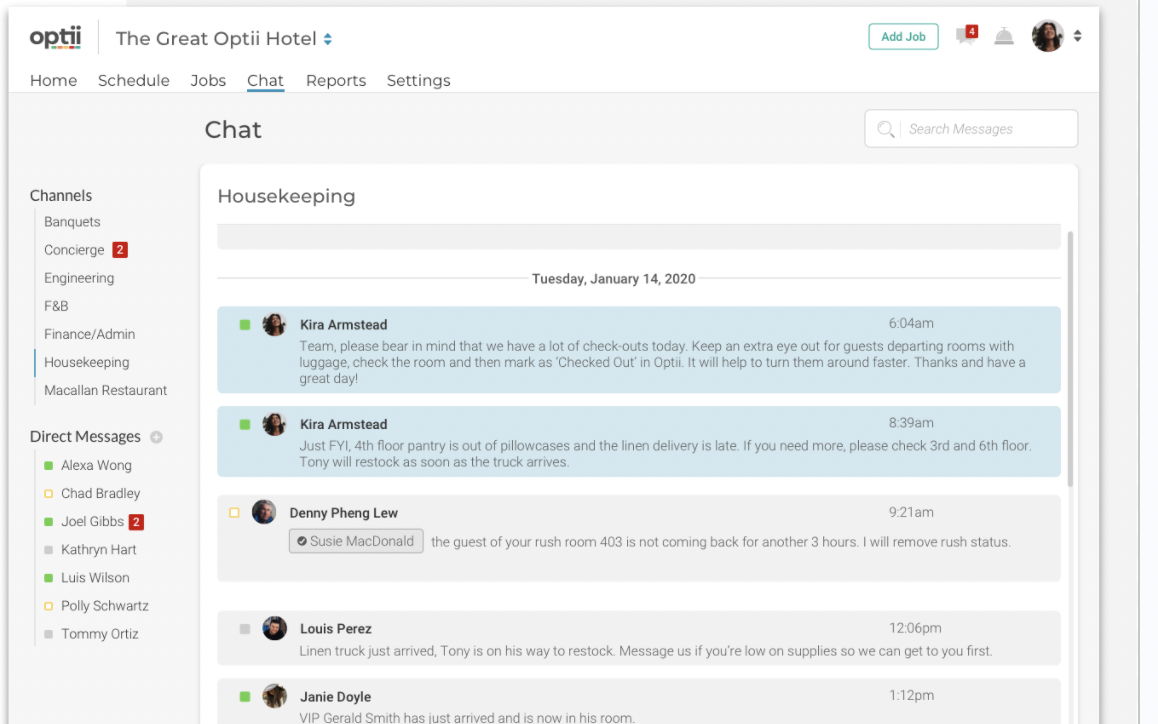Open the chat messages icon with badge
1158x724 pixels.
tap(965, 37)
